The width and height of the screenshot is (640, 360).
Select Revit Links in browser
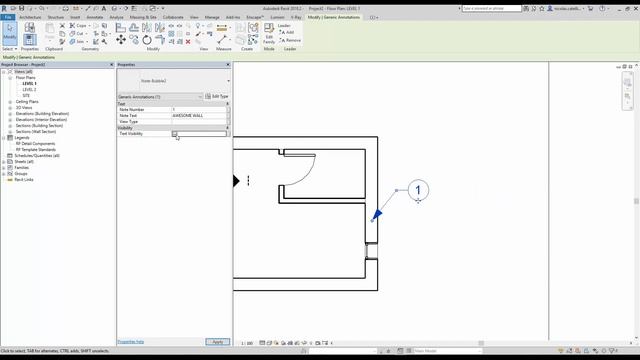coord(24,180)
